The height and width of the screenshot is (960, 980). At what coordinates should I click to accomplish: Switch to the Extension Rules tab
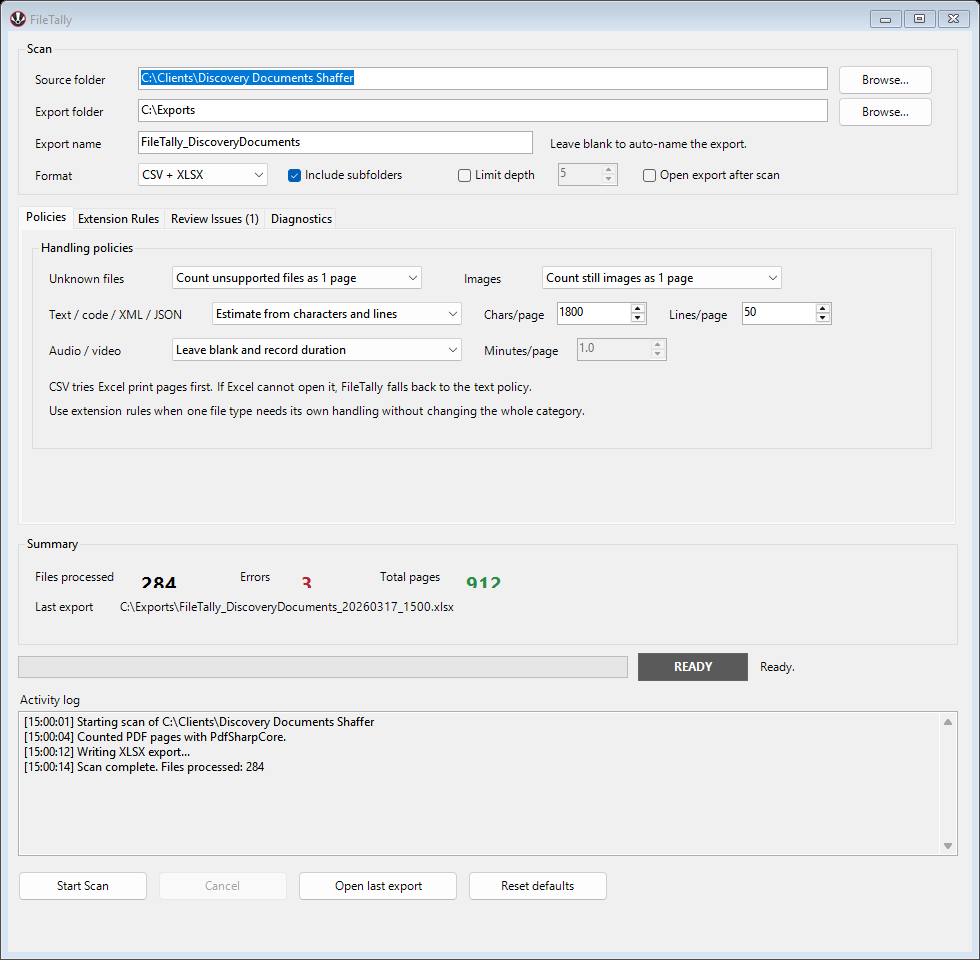(x=118, y=218)
